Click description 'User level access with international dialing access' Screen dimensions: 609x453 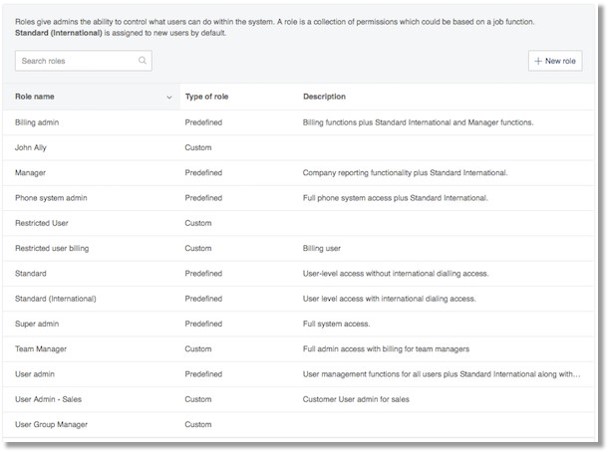point(389,298)
